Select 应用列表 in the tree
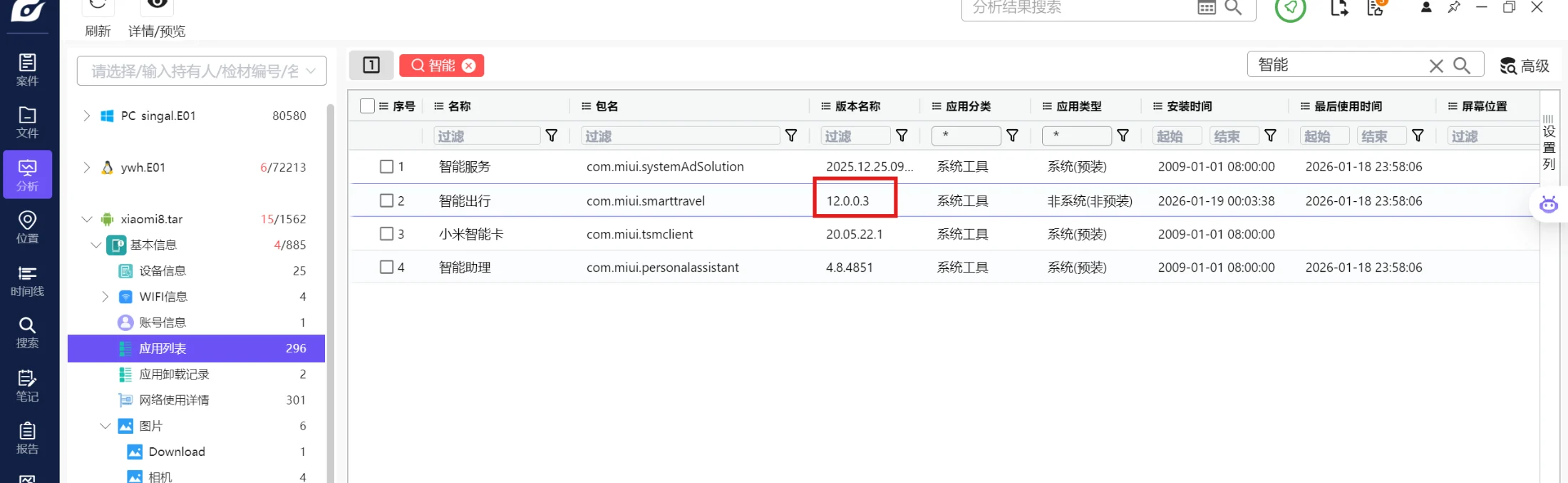 (x=196, y=348)
